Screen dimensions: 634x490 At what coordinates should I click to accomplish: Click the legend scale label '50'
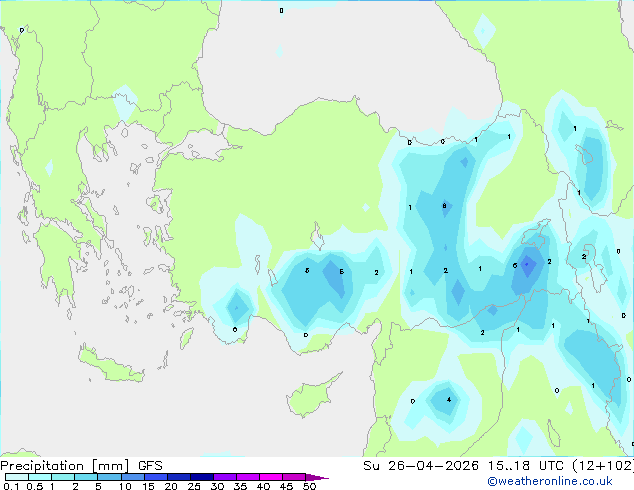click(x=309, y=486)
